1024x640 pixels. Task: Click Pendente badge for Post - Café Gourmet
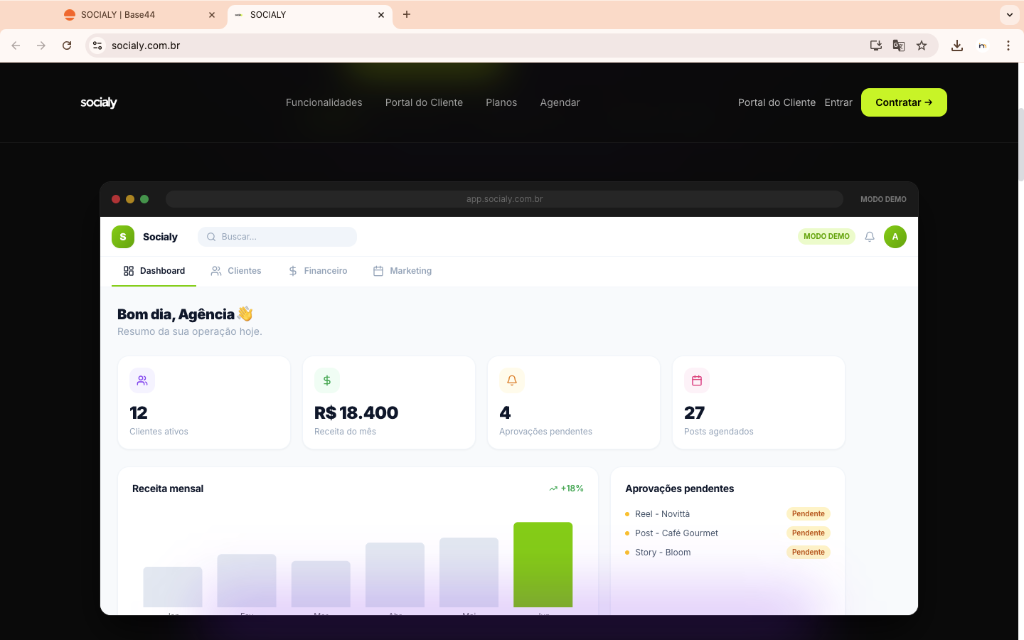[808, 533]
